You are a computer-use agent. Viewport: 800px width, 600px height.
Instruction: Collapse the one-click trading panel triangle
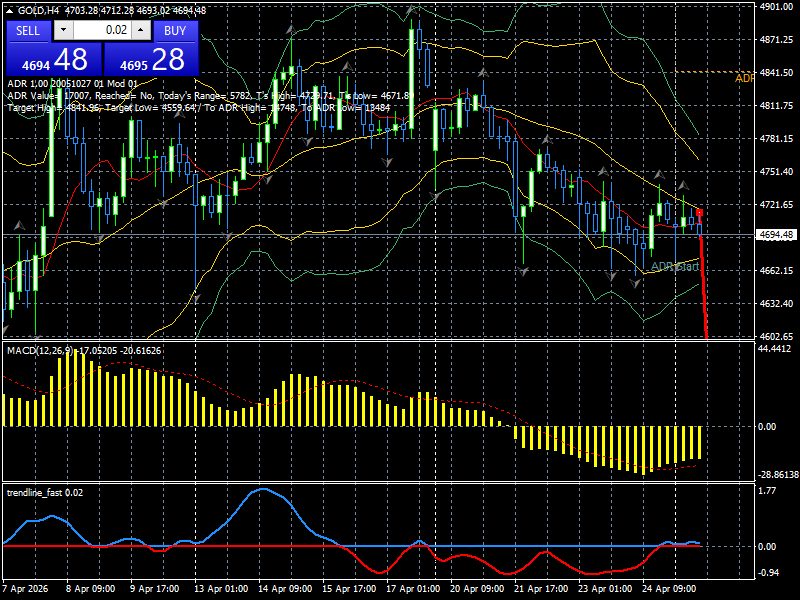[10, 10]
